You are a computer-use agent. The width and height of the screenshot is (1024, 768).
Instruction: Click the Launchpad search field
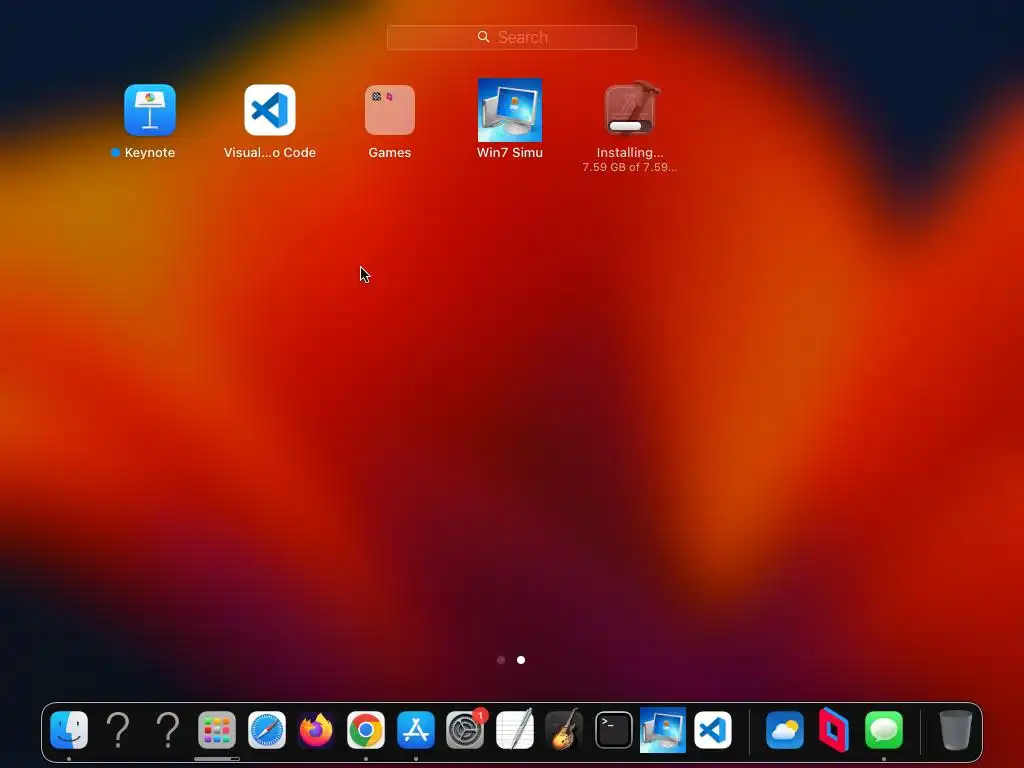pos(511,37)
